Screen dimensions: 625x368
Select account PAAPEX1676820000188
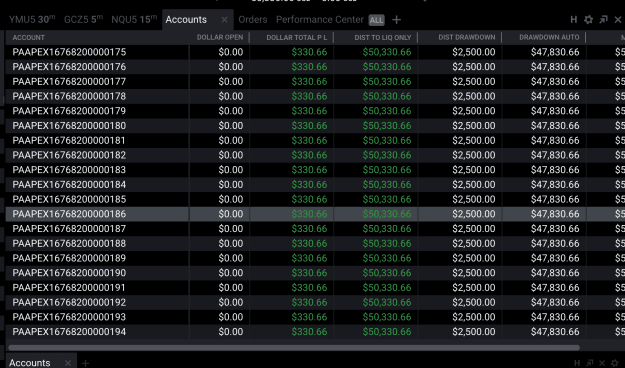point(69,244)
